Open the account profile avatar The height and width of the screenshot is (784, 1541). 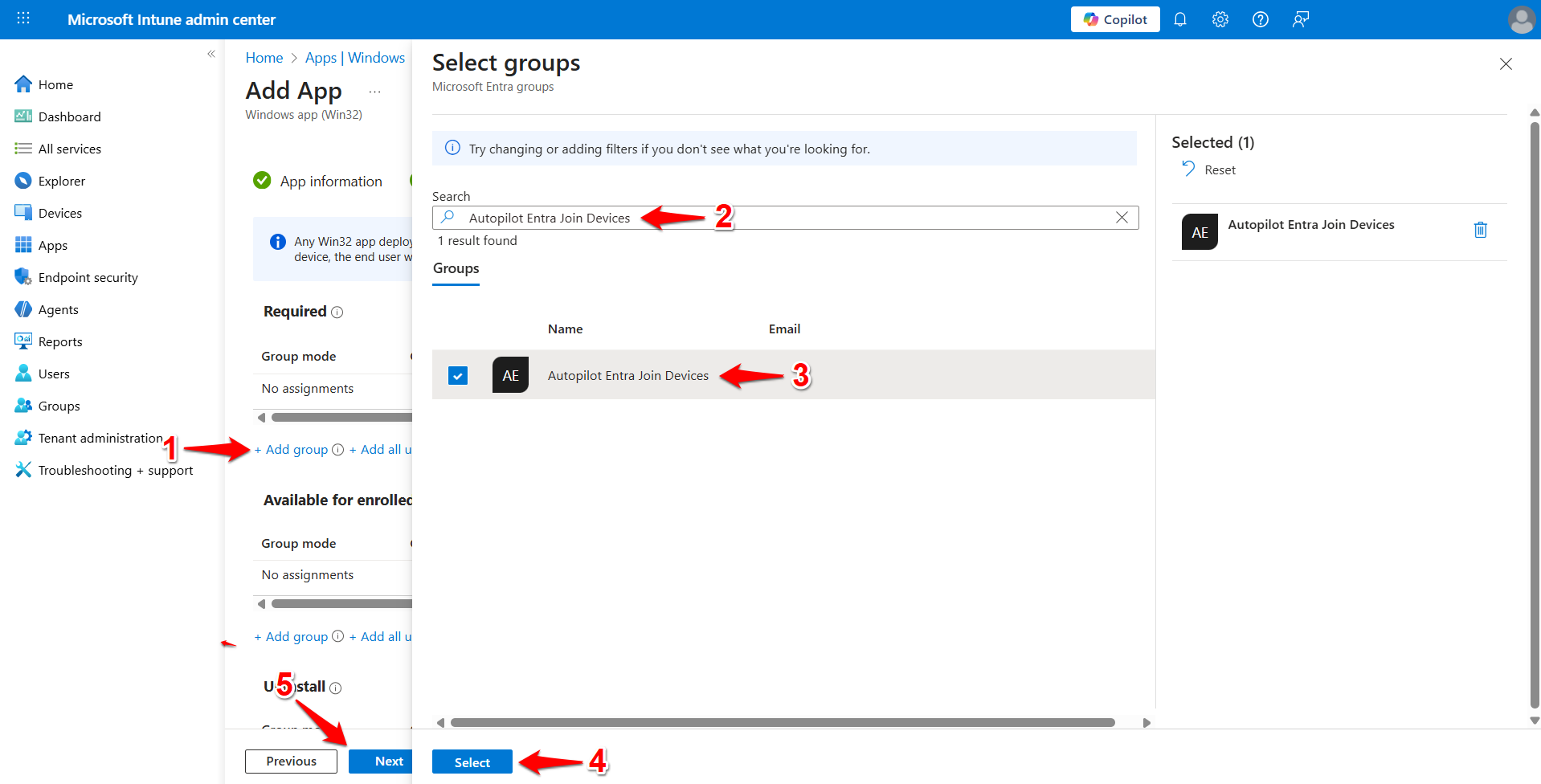click(1522, 19)
